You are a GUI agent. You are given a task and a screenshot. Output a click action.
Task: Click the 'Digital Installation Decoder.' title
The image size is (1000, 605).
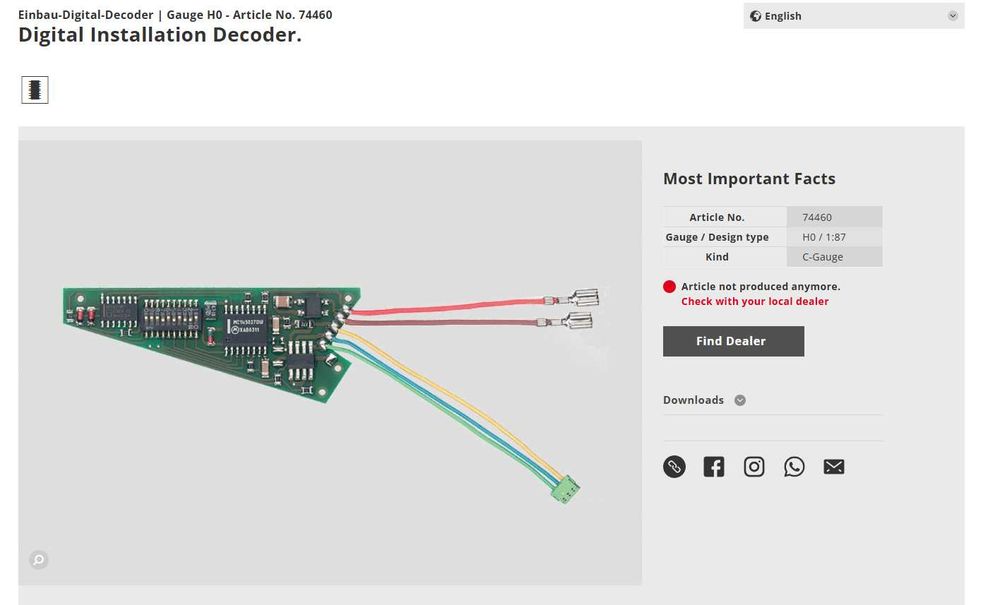(x=160, y=34)
